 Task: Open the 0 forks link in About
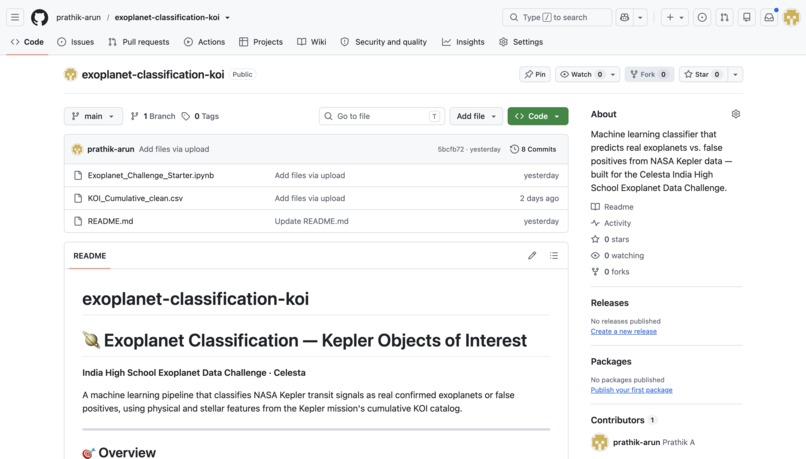tap(610, 271)
